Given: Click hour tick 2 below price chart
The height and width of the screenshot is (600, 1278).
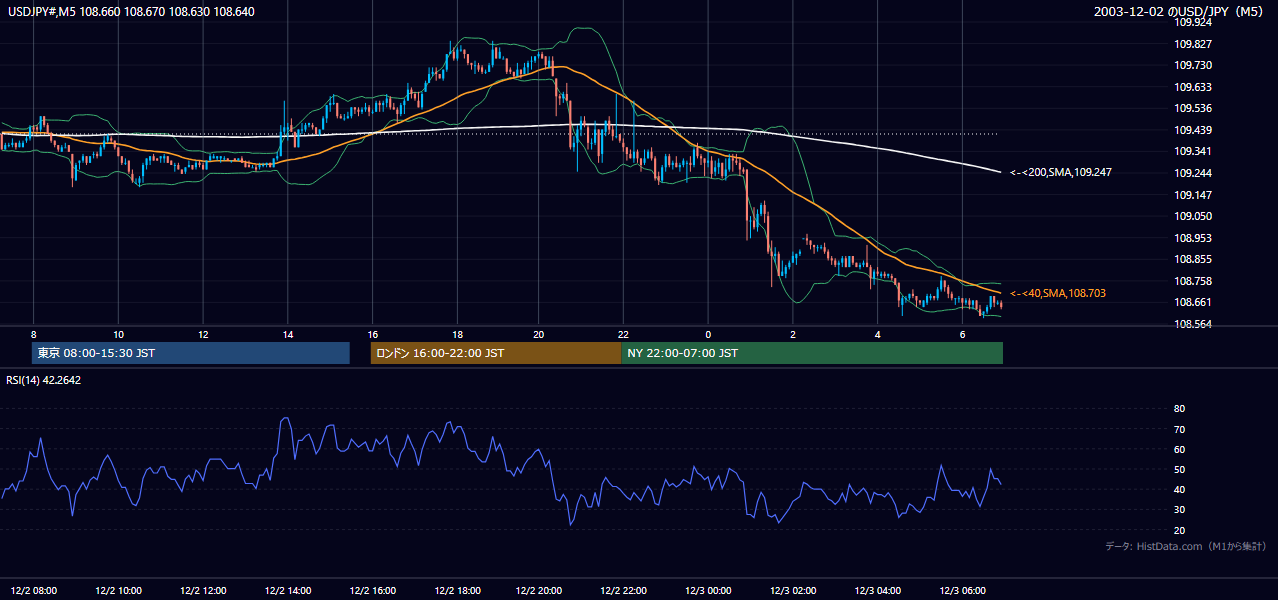Looking at the screenshot, I should point(792,334).
